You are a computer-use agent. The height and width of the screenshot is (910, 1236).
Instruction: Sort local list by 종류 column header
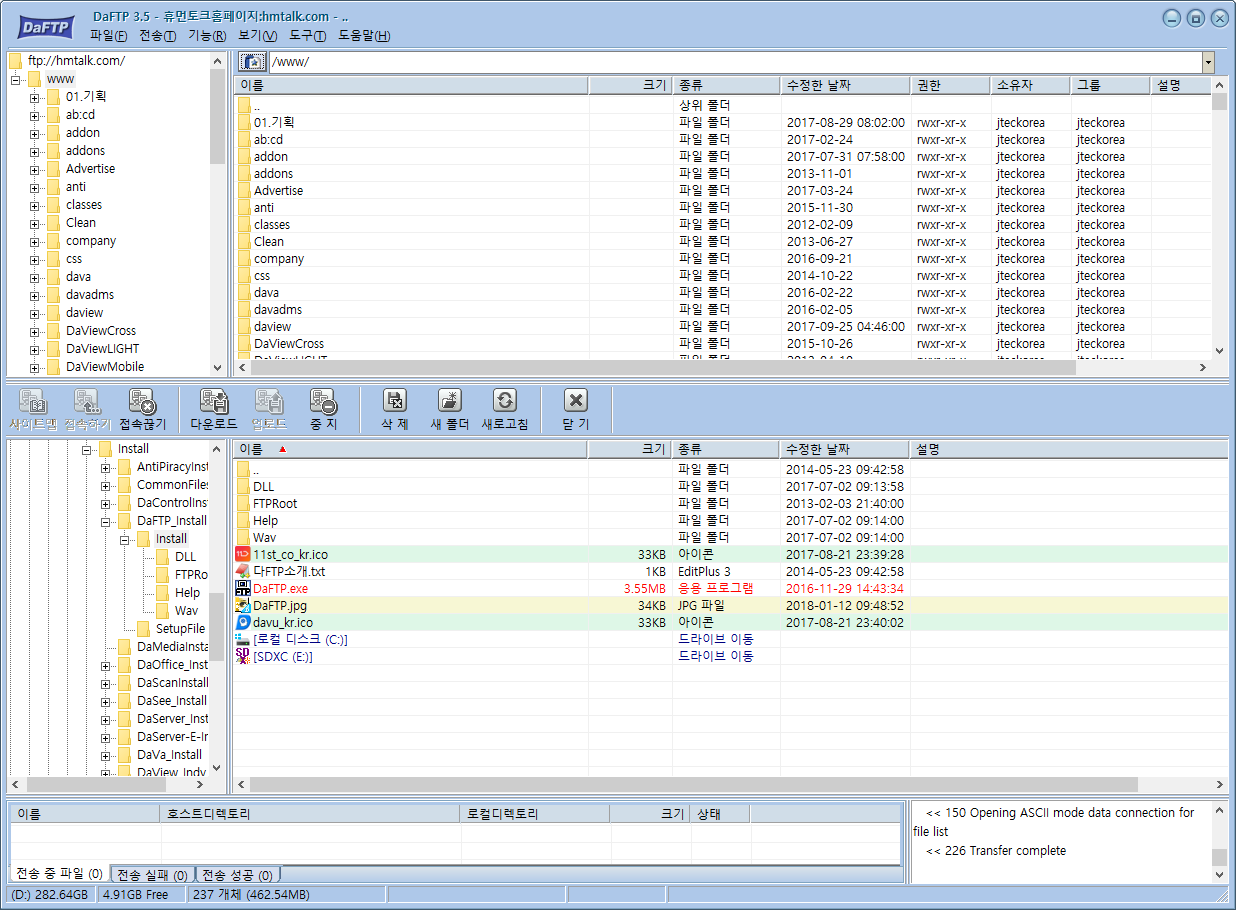tap(726, 450)
